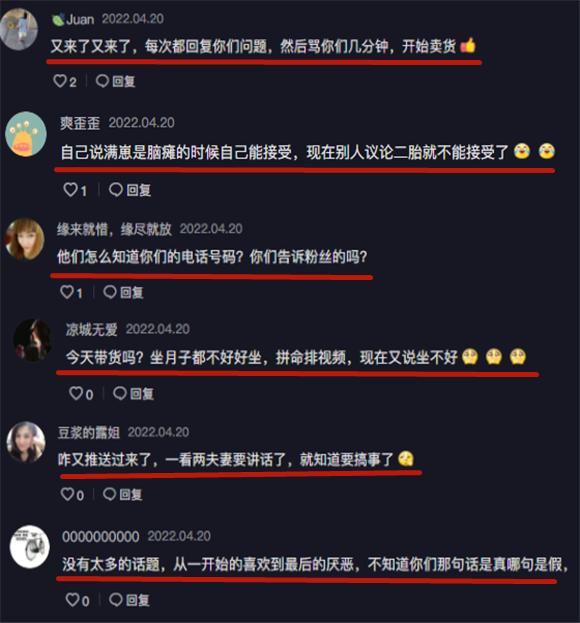Reply to 凉城无爱's comment

coord(133,394)
